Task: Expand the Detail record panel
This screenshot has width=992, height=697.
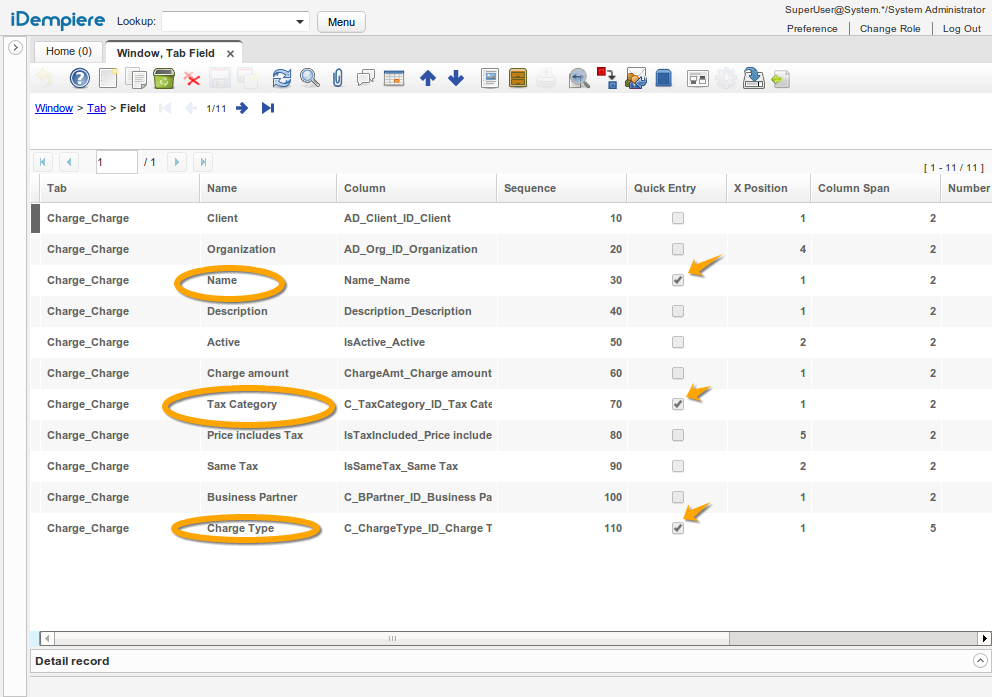Action: [980, 661]
